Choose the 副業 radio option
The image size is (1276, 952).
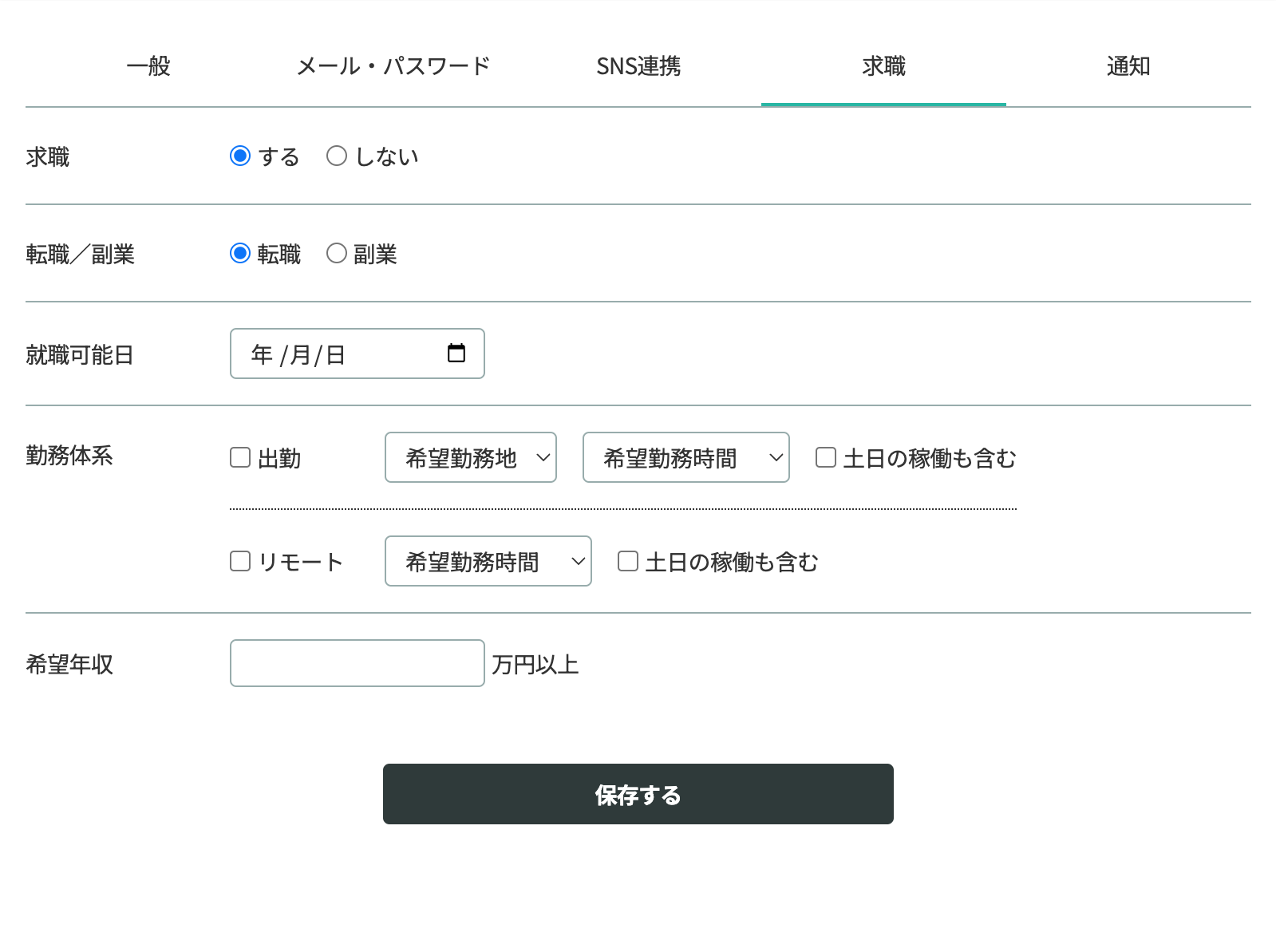pyautogui.click(x=337, y=253)
